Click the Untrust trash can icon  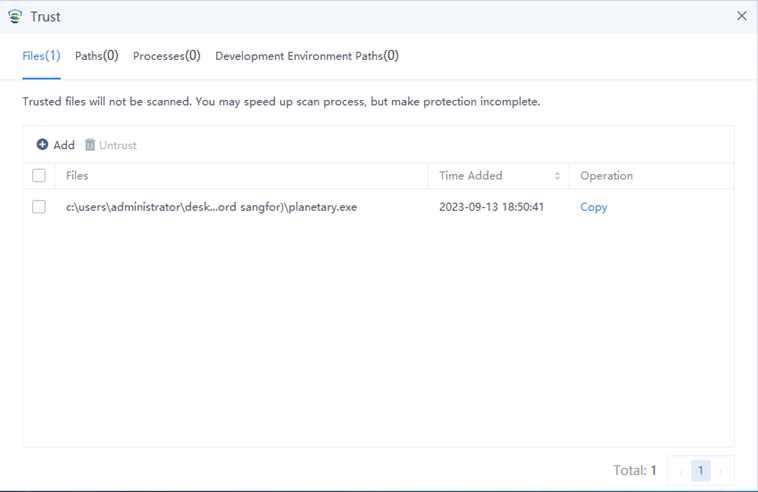coord(90,145)
